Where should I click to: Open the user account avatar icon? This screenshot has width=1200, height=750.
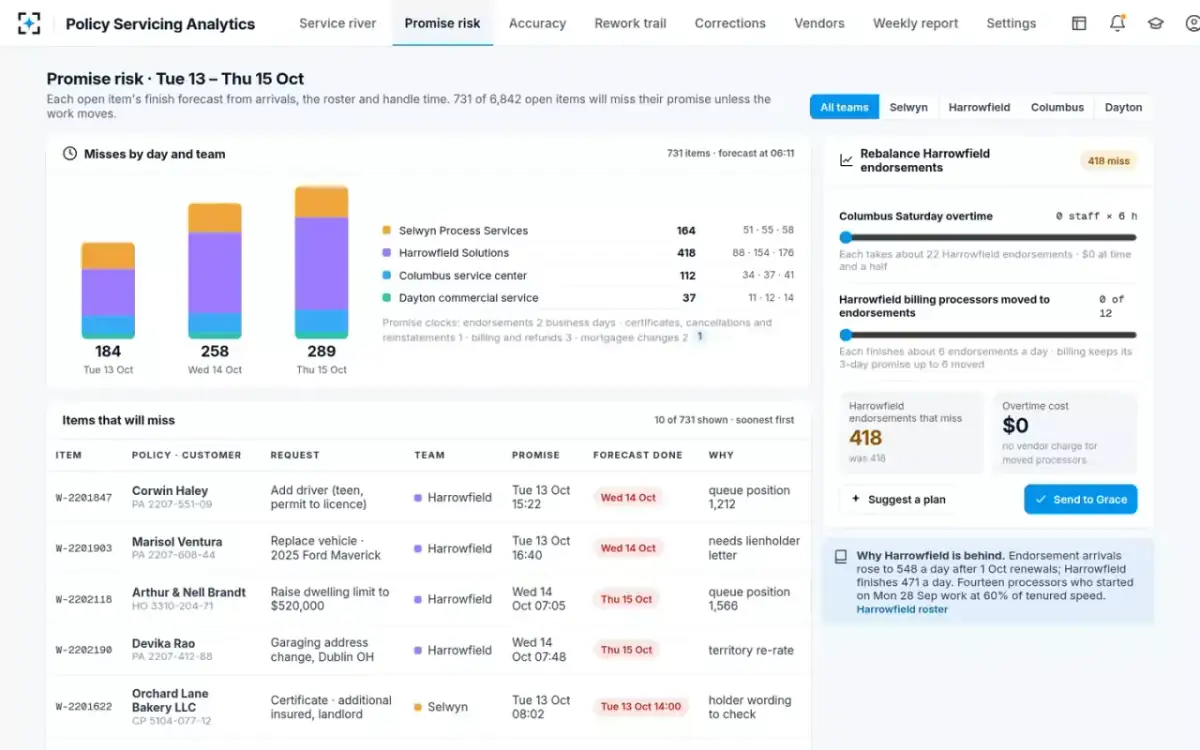click(x=1192, y=23)
